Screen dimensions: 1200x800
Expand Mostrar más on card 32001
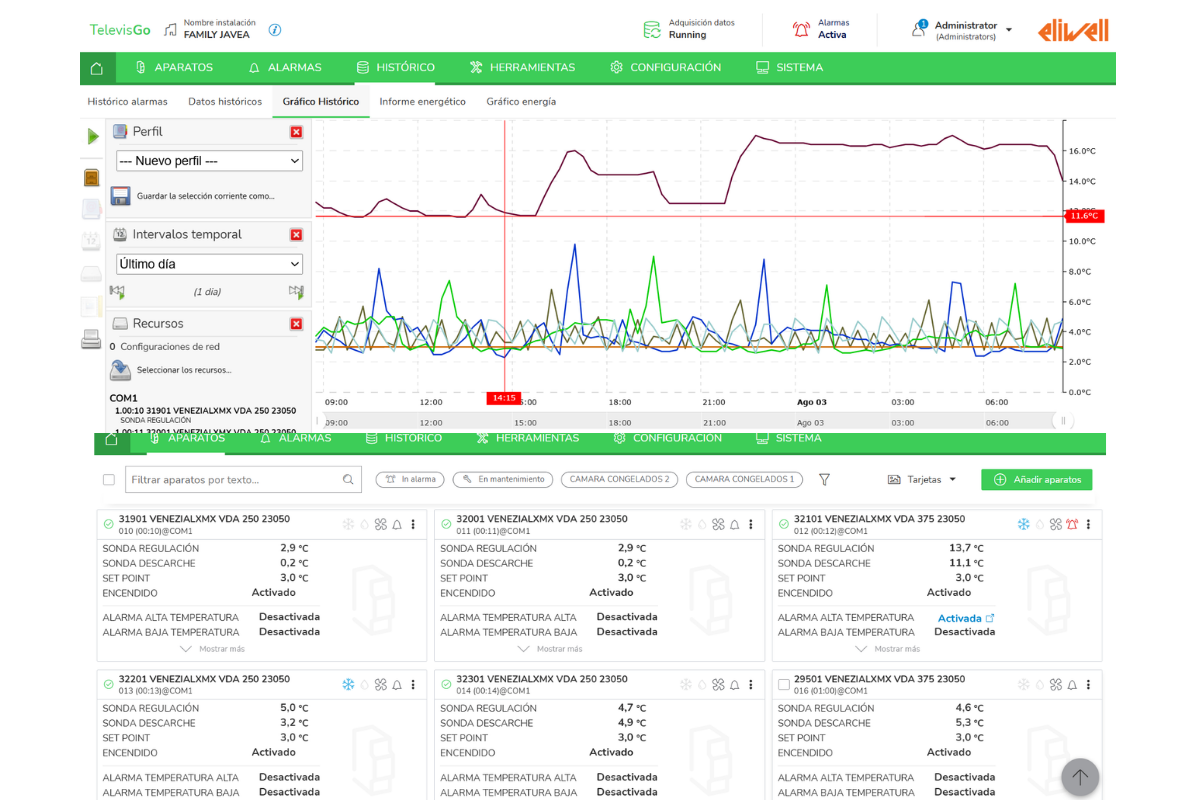click(x=550, y=649)
